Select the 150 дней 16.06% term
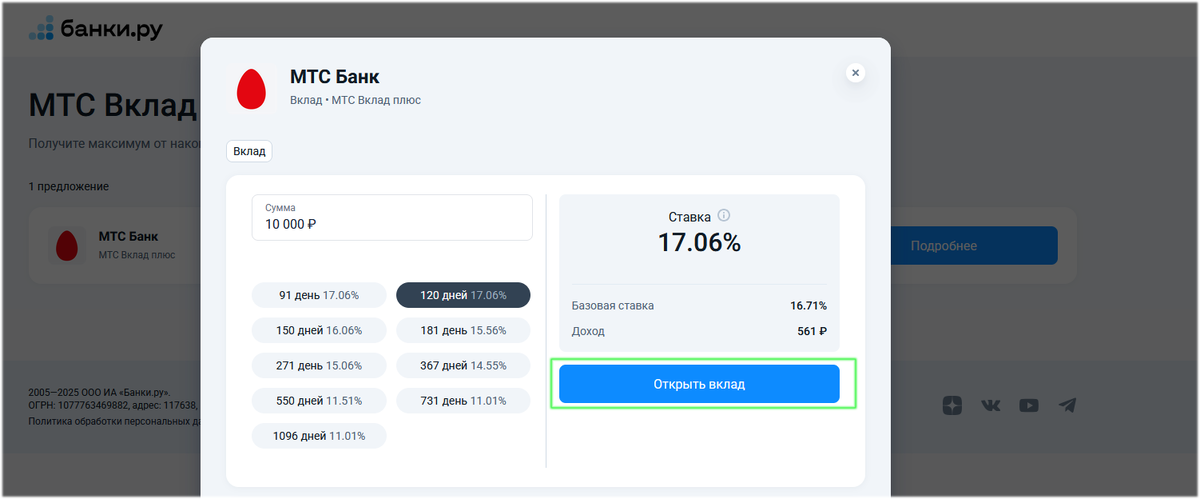1200x499 pixels. (319, 330)
